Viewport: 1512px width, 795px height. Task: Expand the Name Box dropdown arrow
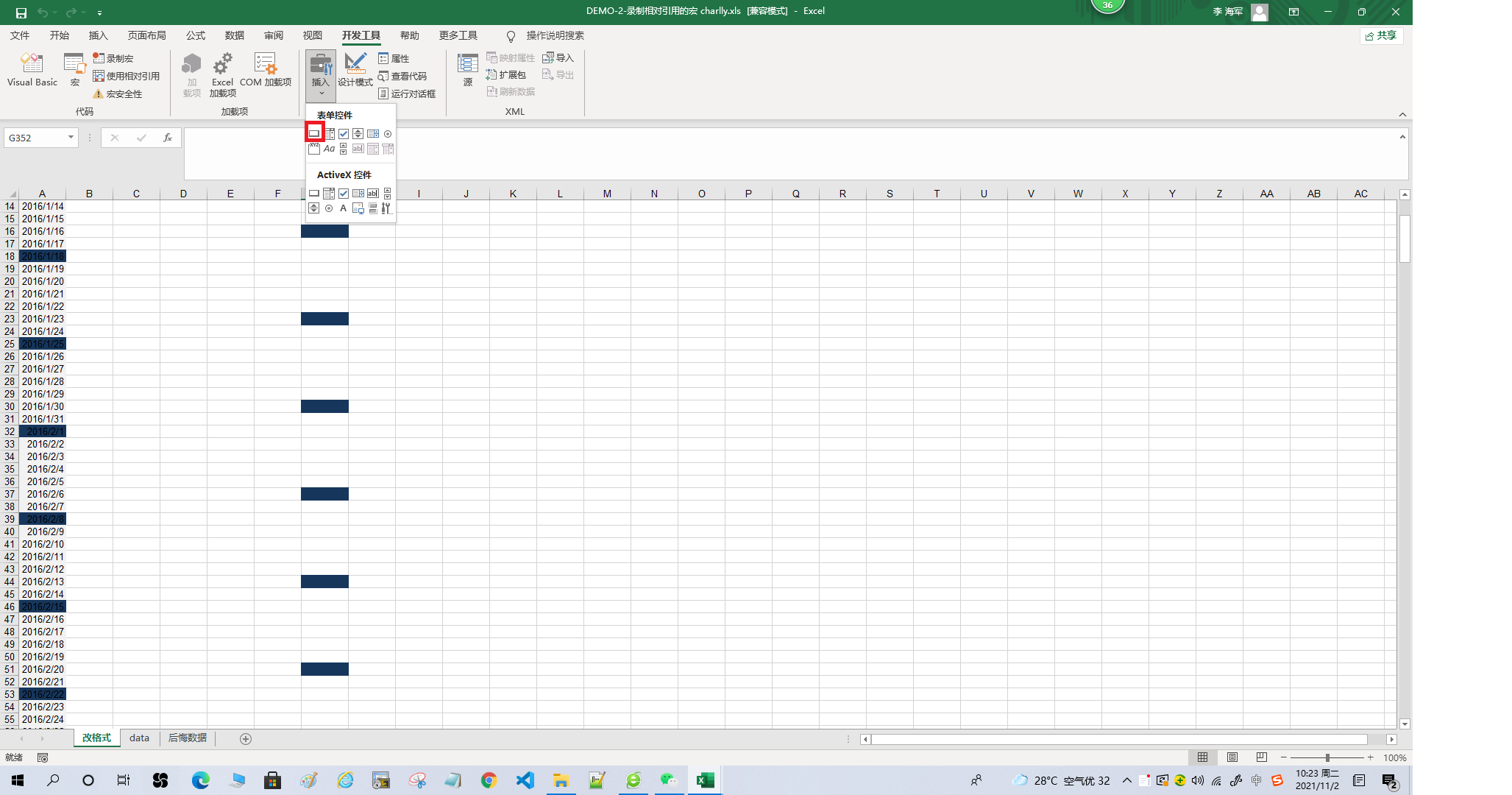[71, 138]
